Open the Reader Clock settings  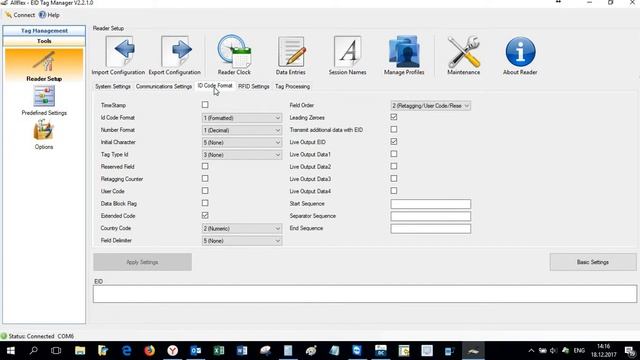click(234, 56)
